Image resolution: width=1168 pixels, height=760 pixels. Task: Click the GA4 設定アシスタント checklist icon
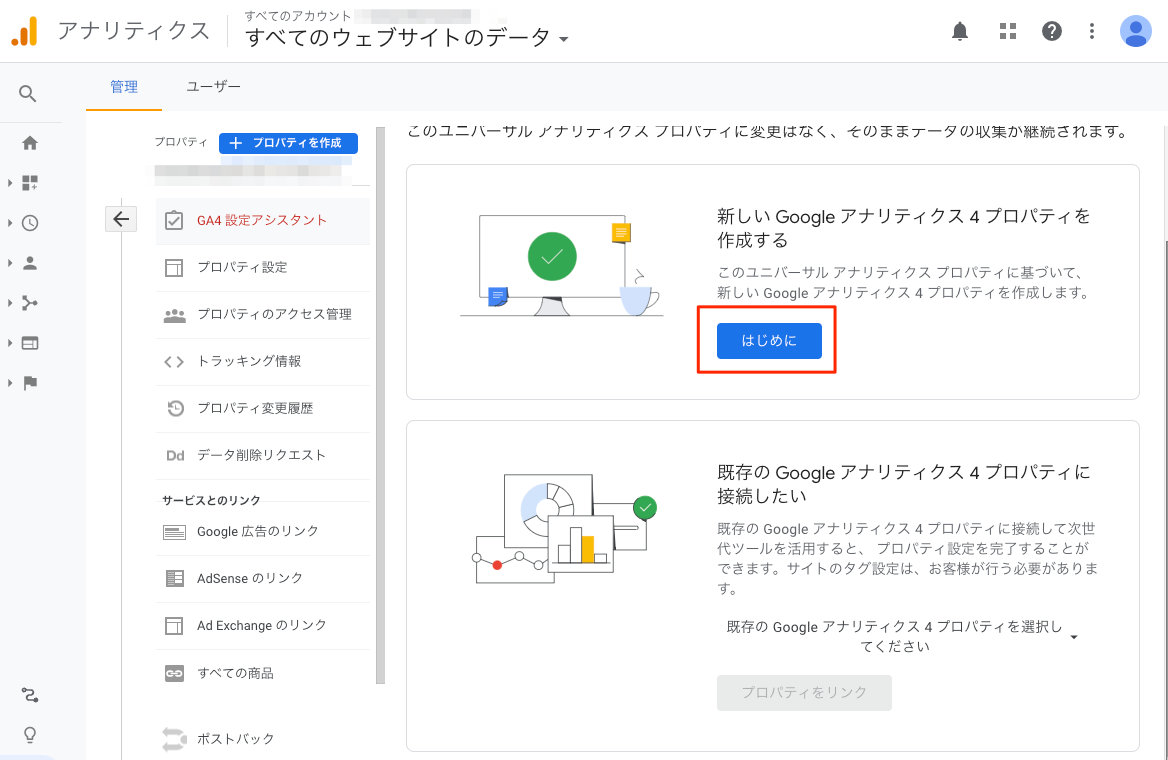tap(174, 221)
